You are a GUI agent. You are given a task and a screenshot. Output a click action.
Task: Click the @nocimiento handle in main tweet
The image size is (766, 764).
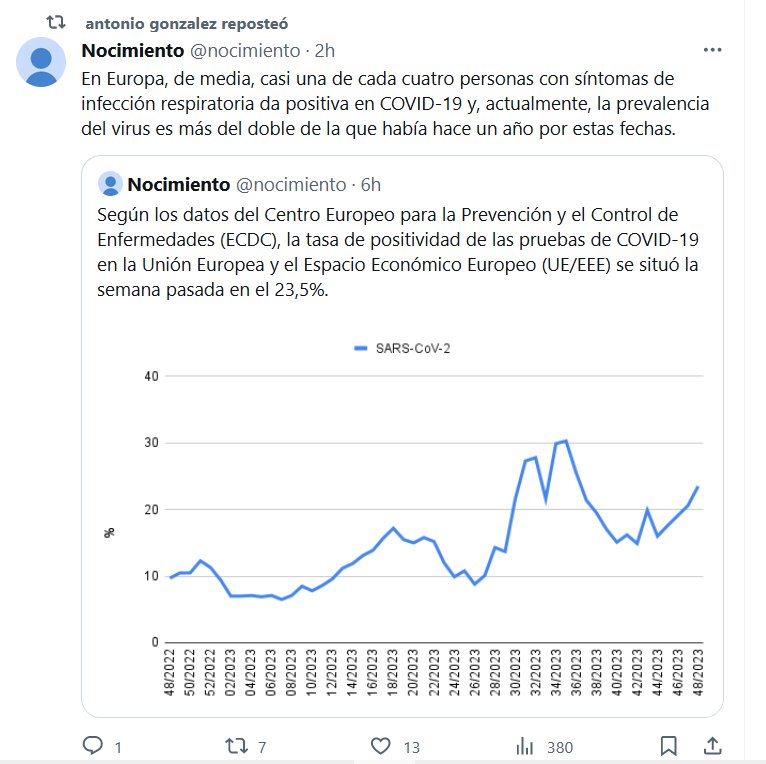(x=245, y=50)
